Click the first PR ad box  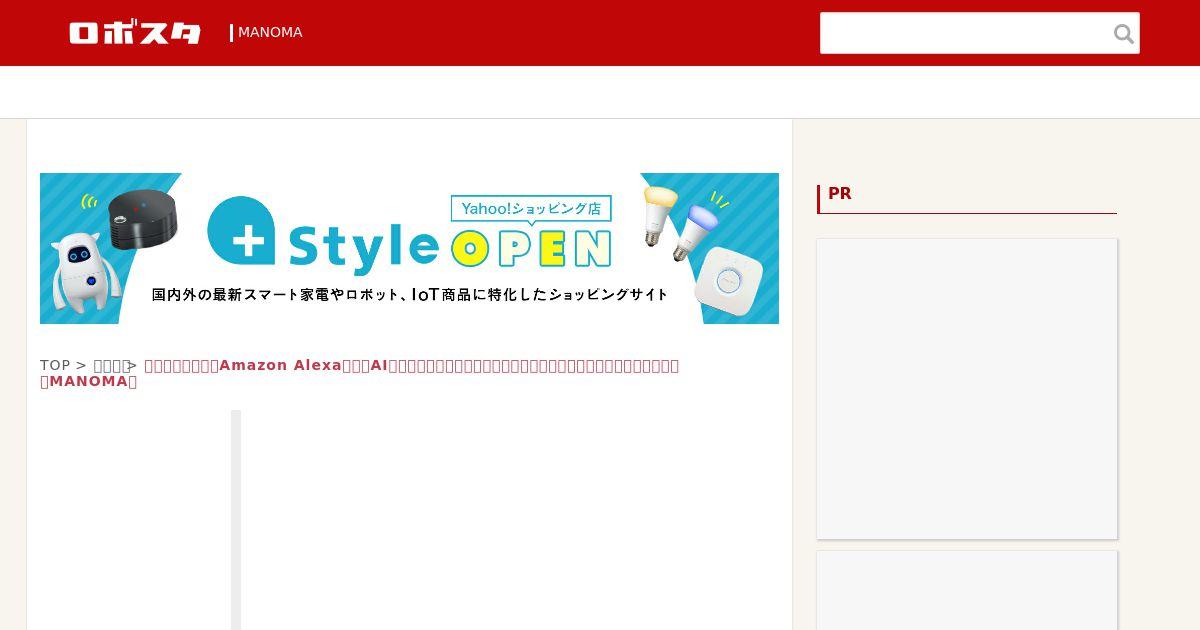coord(967,389)
